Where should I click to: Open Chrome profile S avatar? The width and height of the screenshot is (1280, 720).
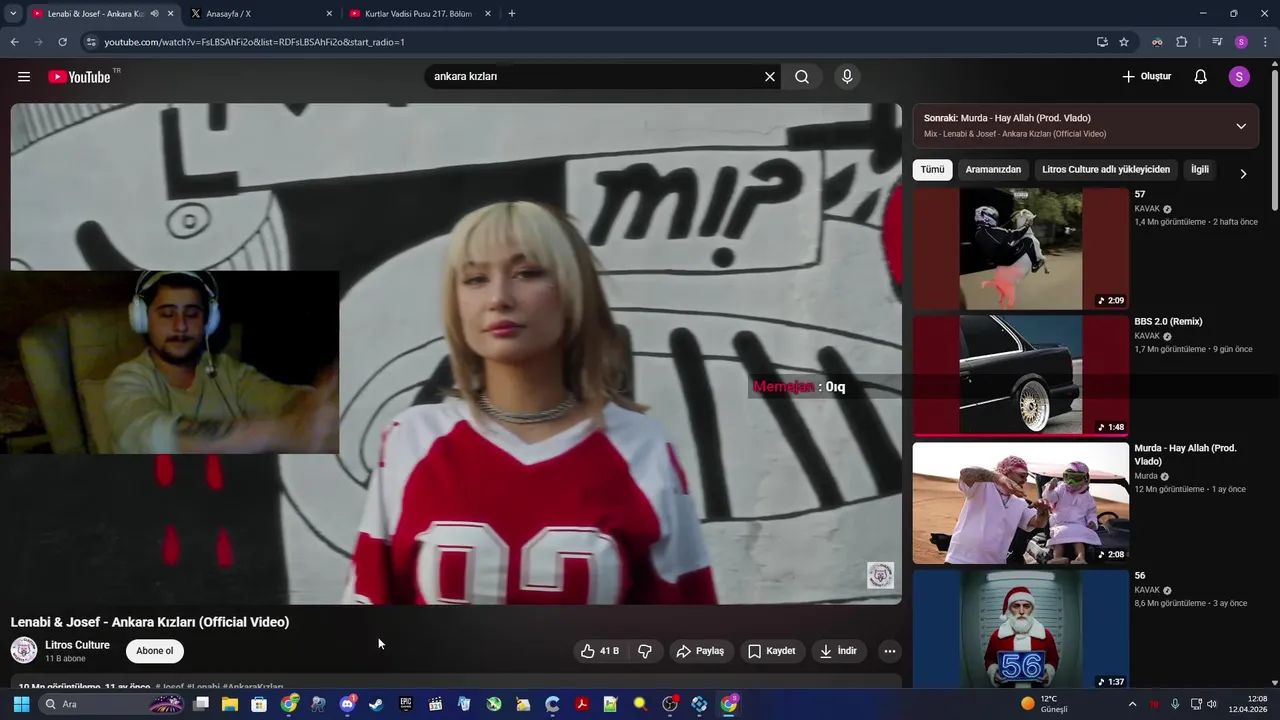pos(1241,42)
